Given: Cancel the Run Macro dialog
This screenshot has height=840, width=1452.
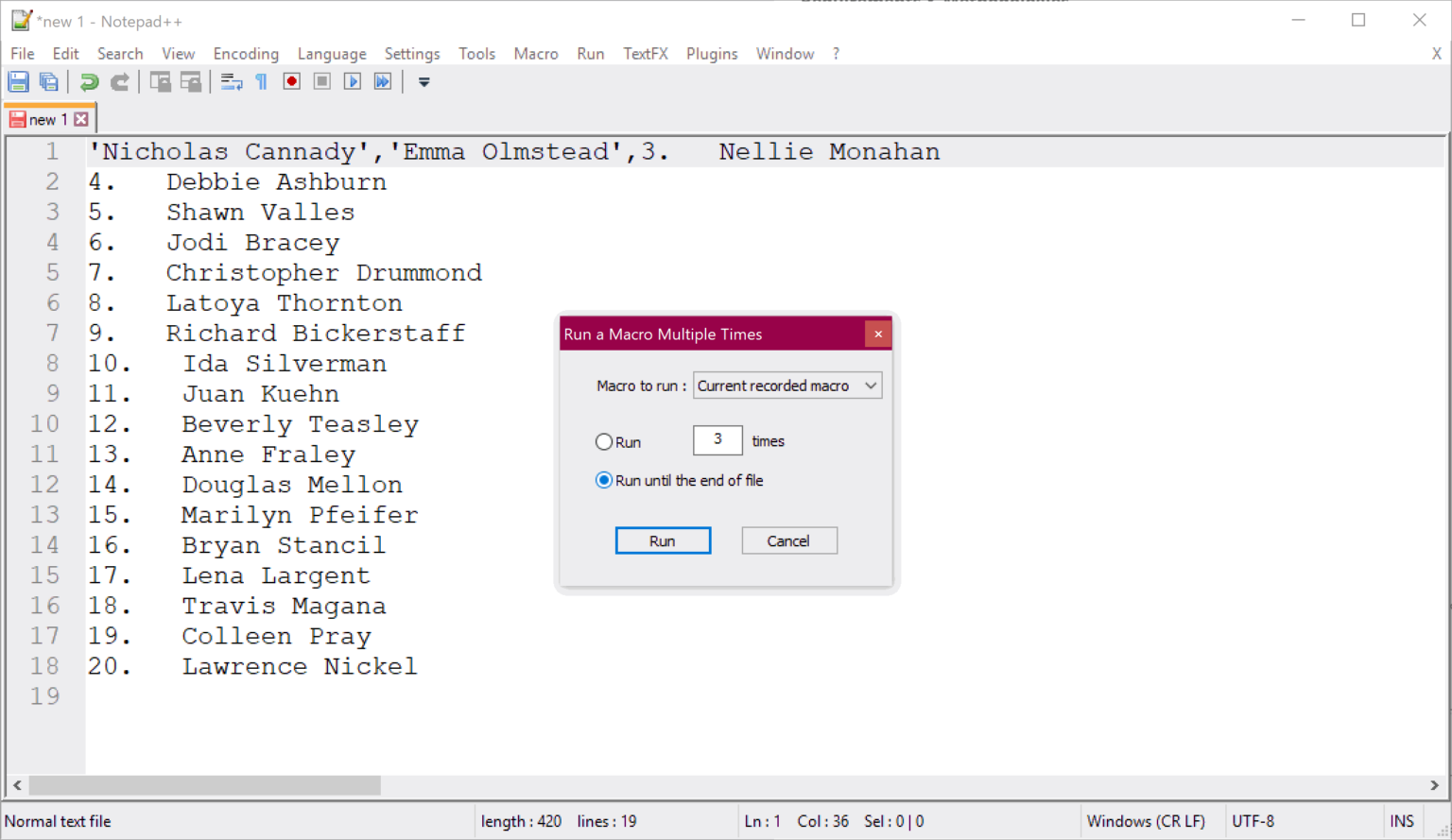Looking at the screenshot, I should (788, 540).
